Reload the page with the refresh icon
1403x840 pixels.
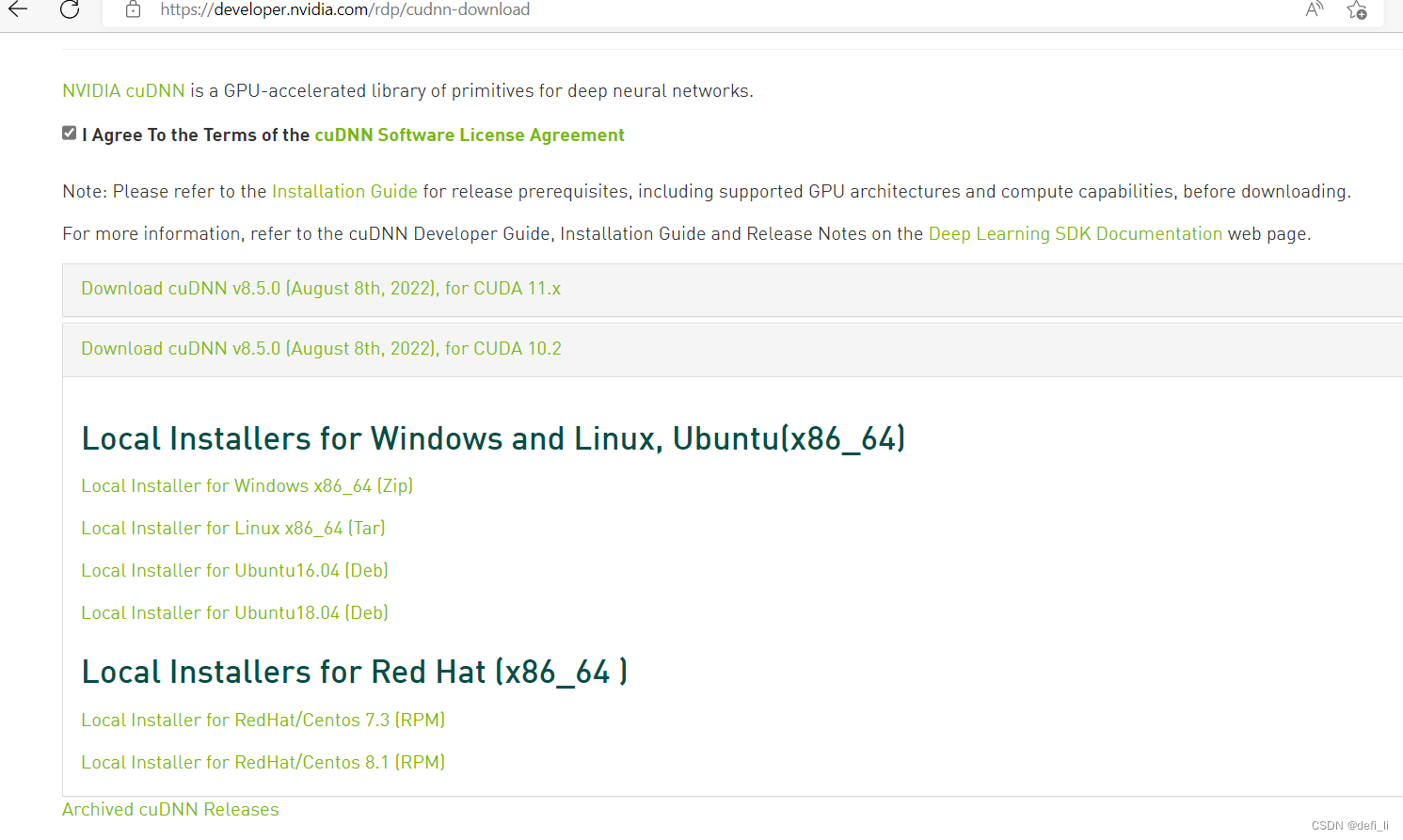click(x=70, y=9)
